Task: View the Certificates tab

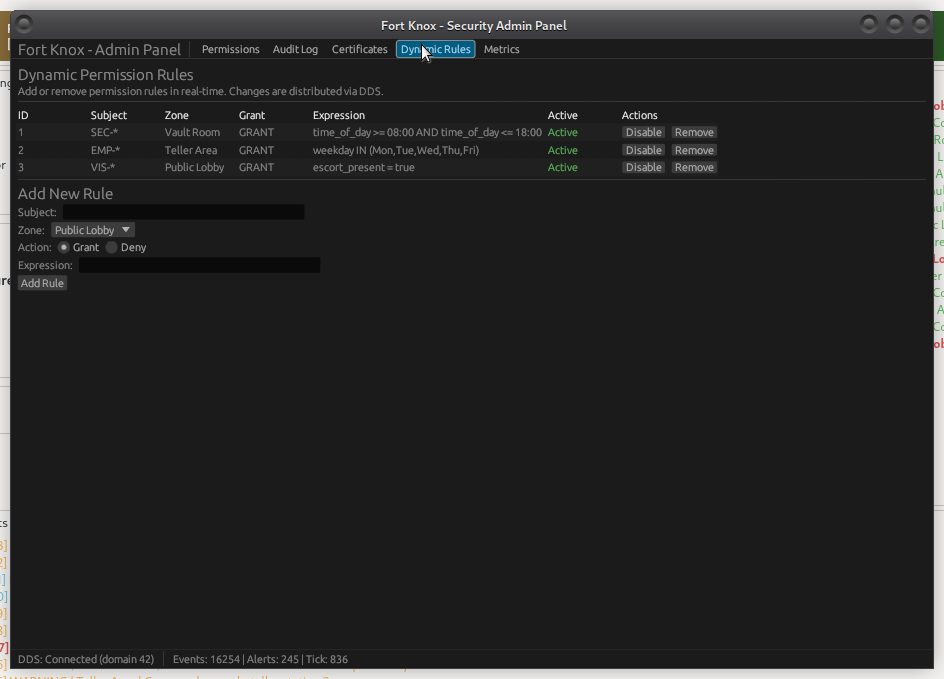Action: (359, 49)
